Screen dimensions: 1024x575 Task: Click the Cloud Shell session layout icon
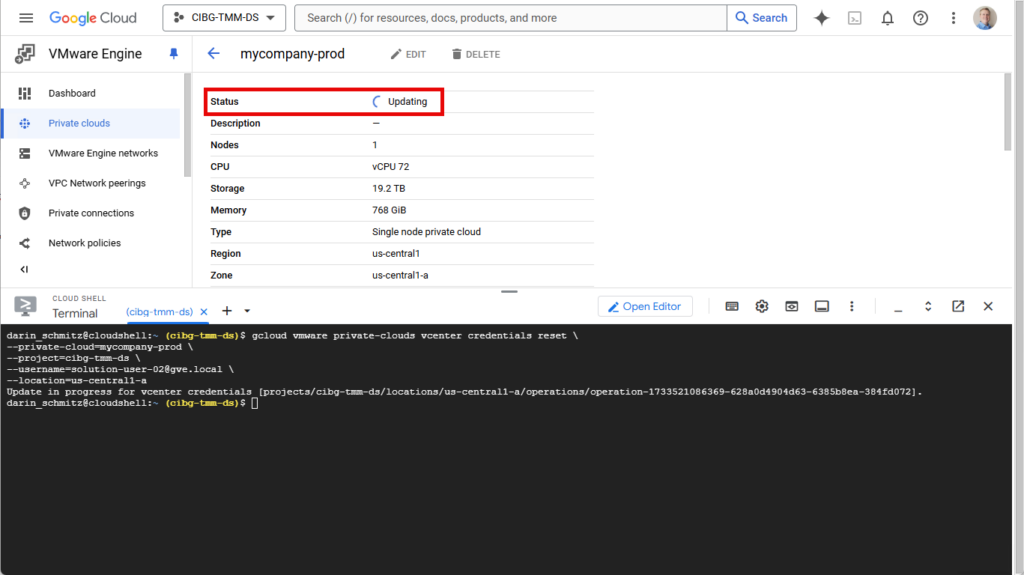pyautogui.click(x=822, y=306)
